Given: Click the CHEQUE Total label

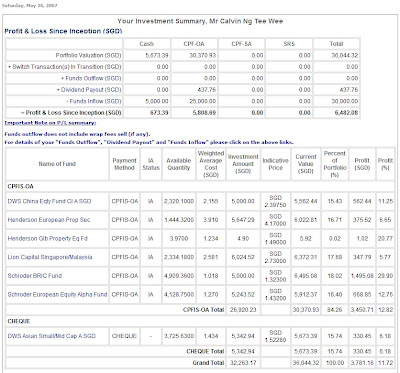Looking at the screenshot, I should 205,351.
